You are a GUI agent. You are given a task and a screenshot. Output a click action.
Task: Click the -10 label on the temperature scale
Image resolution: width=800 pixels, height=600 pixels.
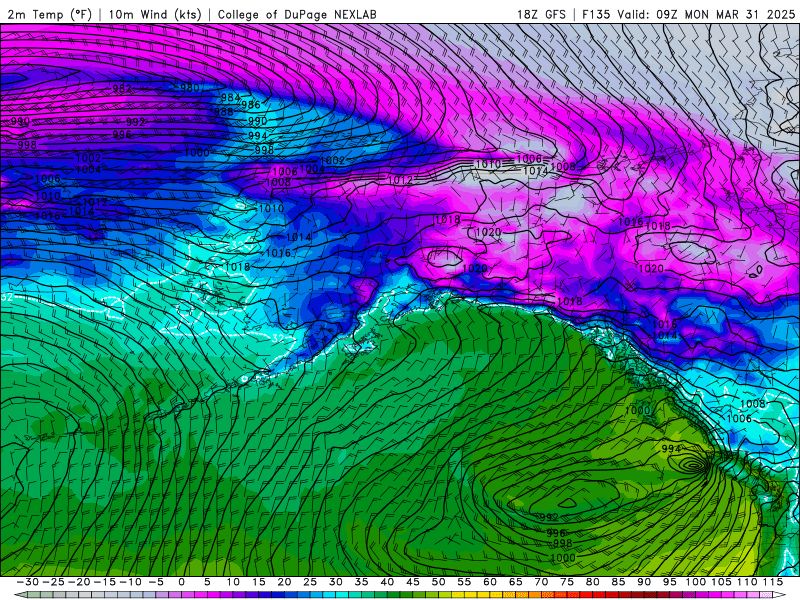click(130, 582)
